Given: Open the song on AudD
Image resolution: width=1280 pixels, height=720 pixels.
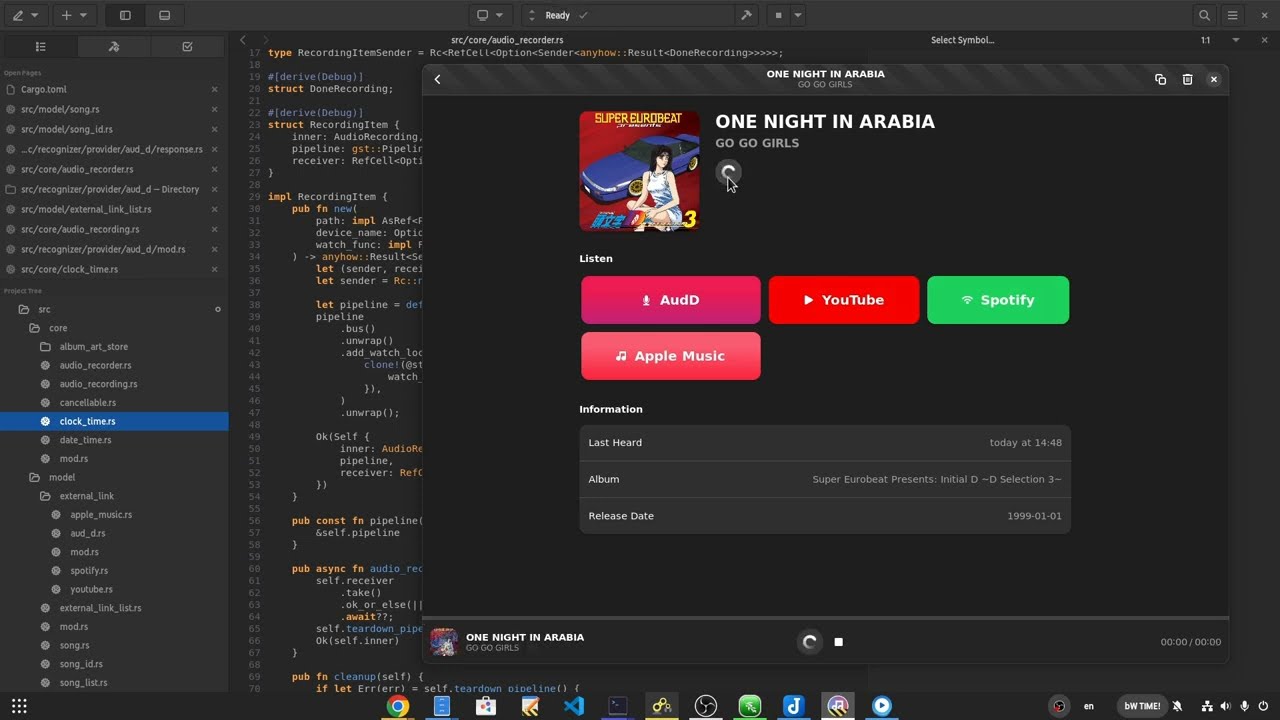Looking at the screenshot, I should tap(671, 300).
